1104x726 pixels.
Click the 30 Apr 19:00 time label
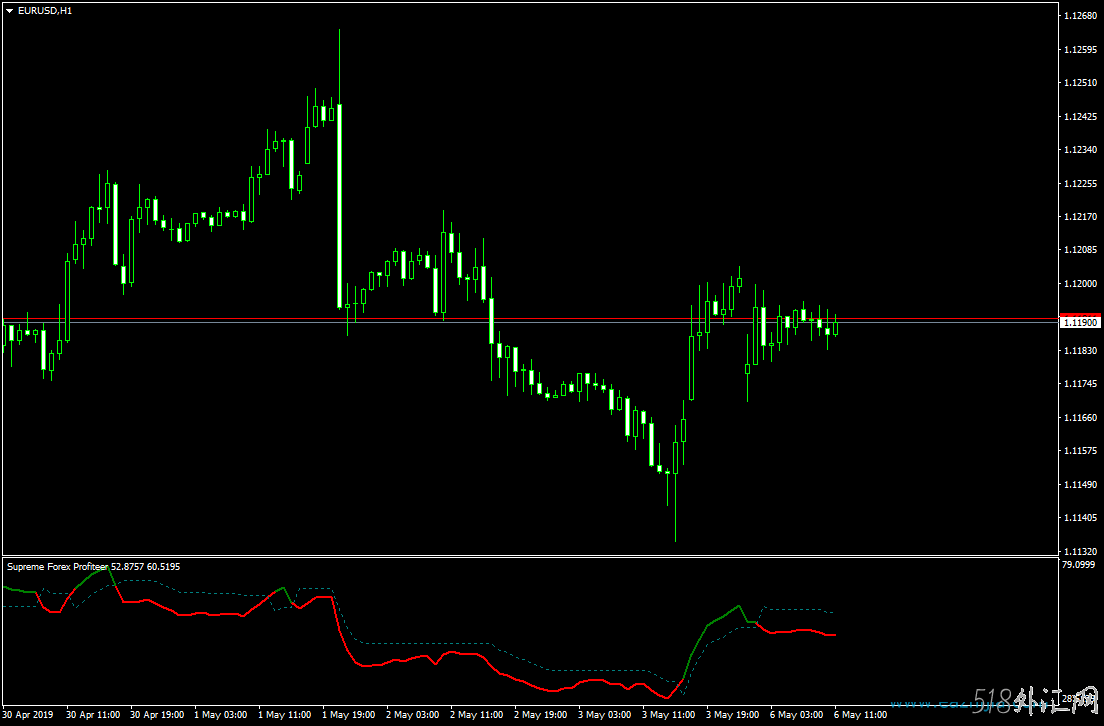pyautogui.click(x=157, y=715)
